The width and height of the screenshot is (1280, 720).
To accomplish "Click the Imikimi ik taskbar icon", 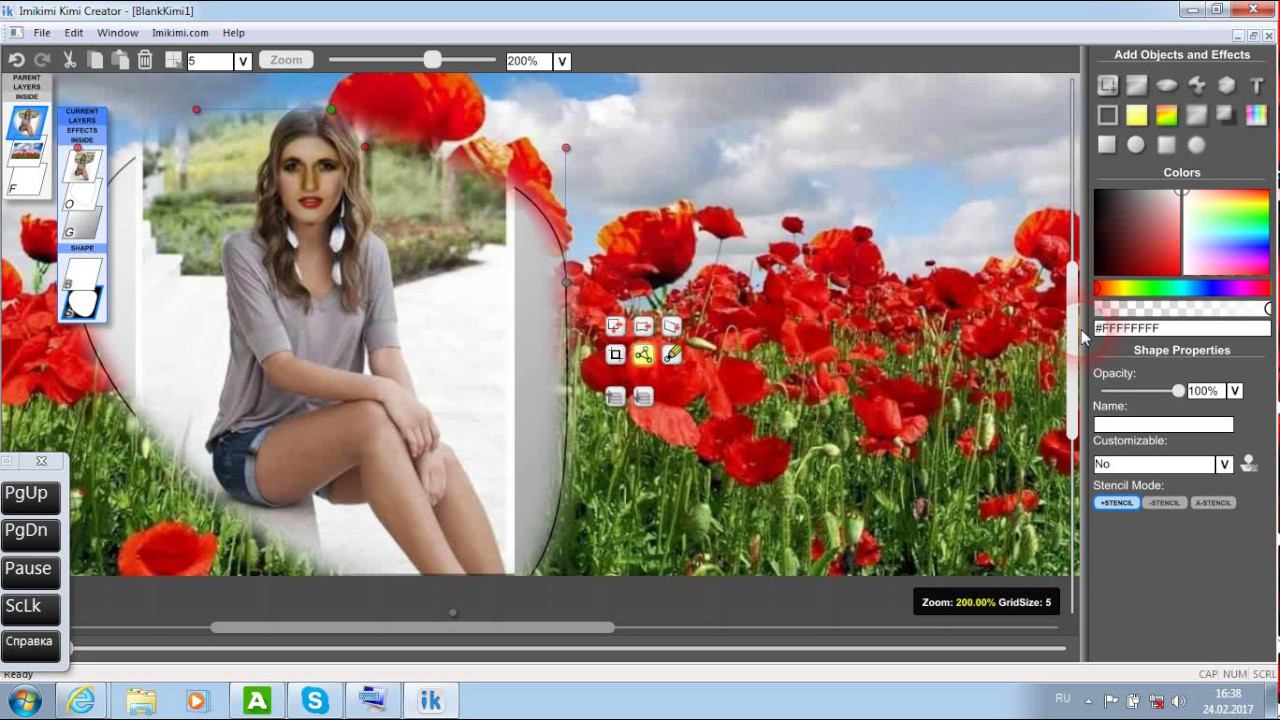I will pos(431,700).
